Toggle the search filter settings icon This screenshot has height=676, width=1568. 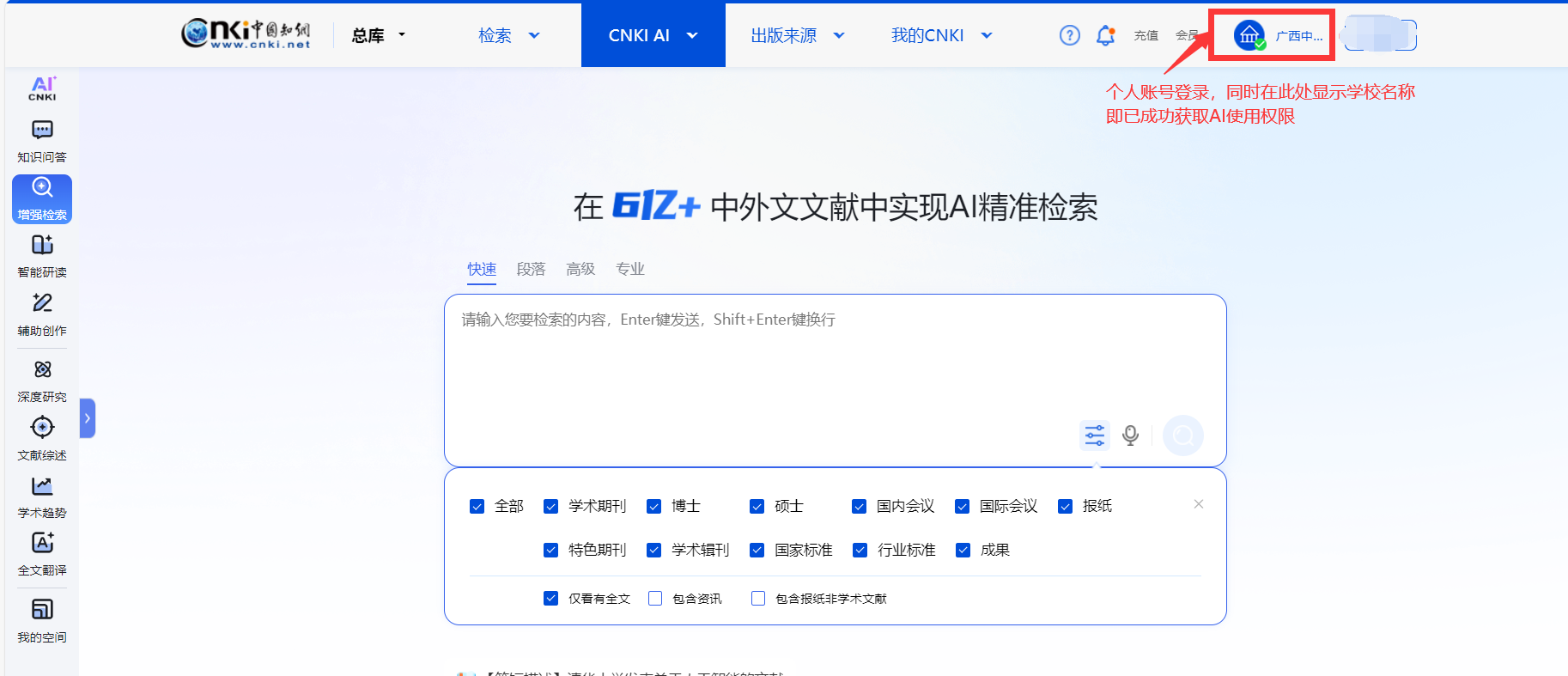point(1095,435)
